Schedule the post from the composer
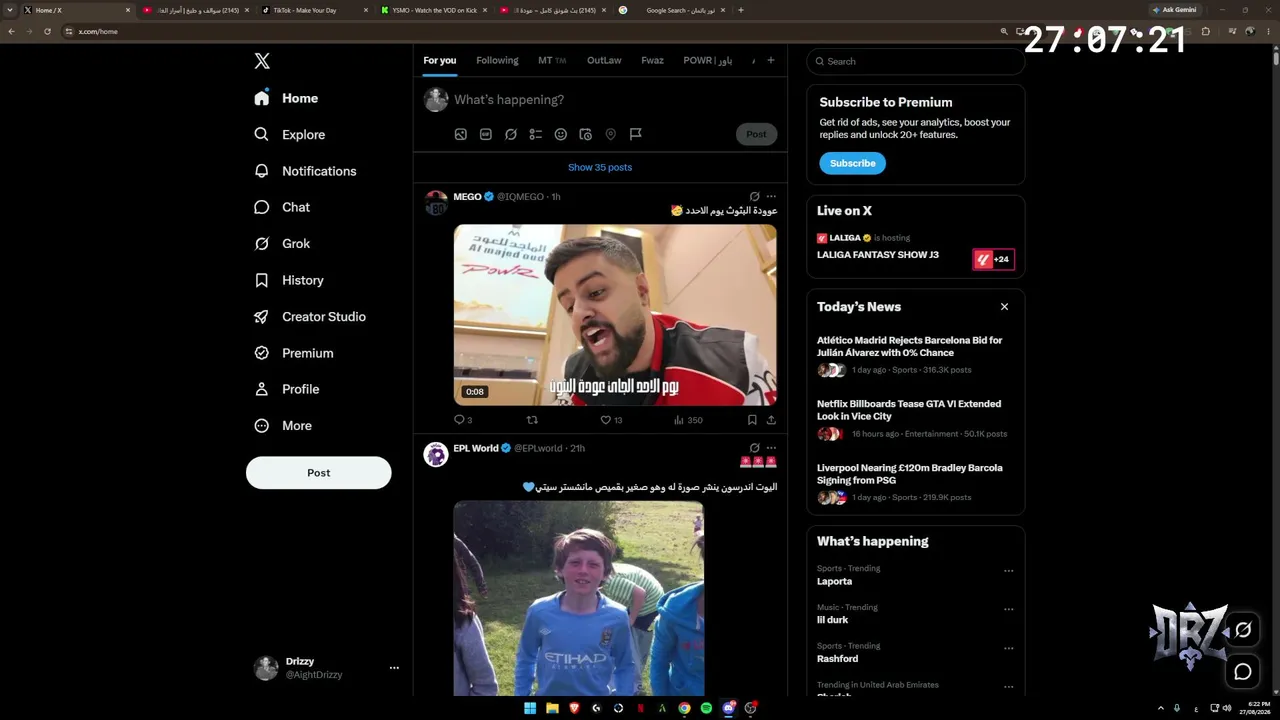This screenshot has width=1280, height=720. pos(586,134)
